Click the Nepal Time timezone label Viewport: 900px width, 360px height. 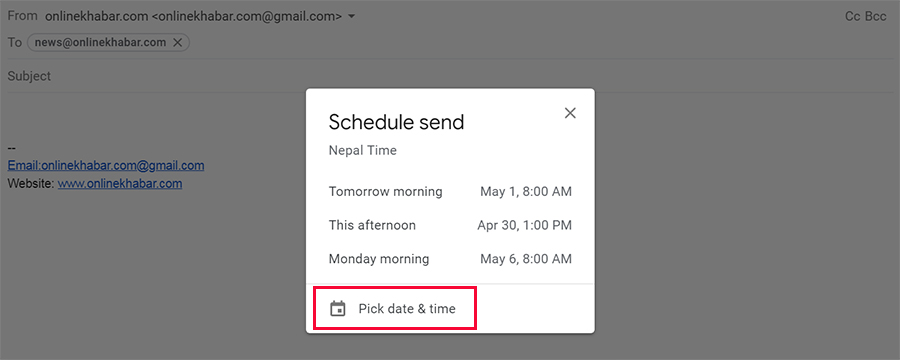click(x=362, y=150)
